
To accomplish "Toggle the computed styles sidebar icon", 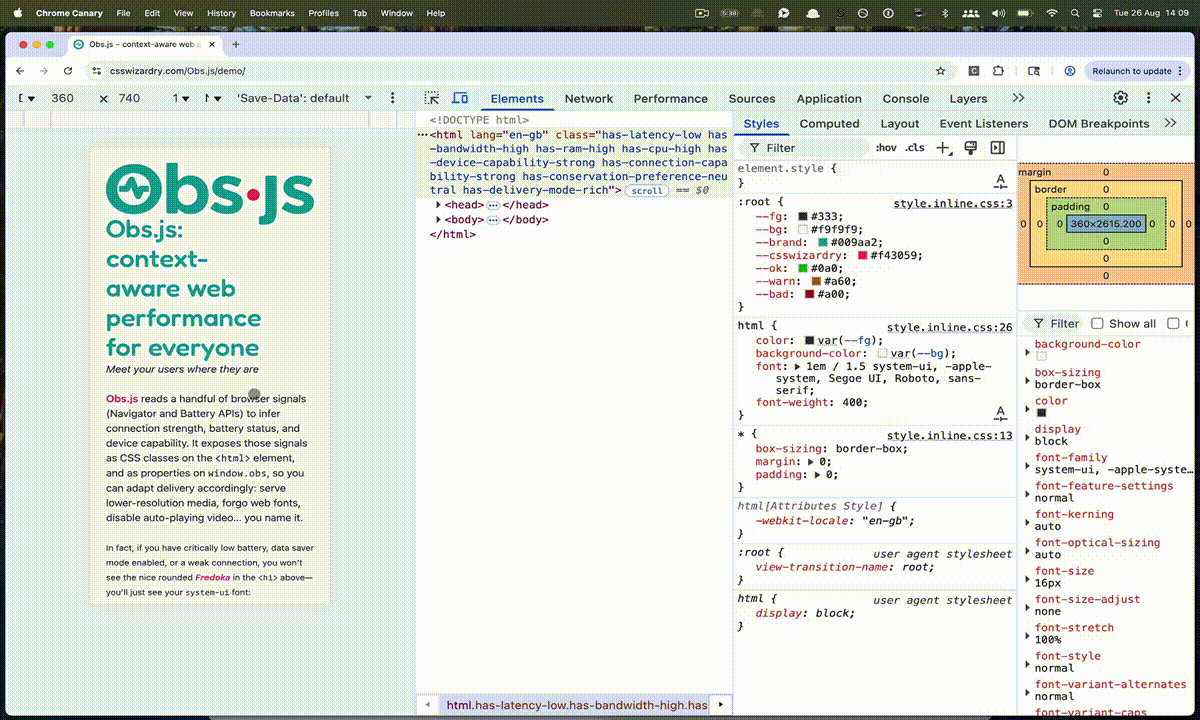I will pyautogui.click(x=997, y=148).
